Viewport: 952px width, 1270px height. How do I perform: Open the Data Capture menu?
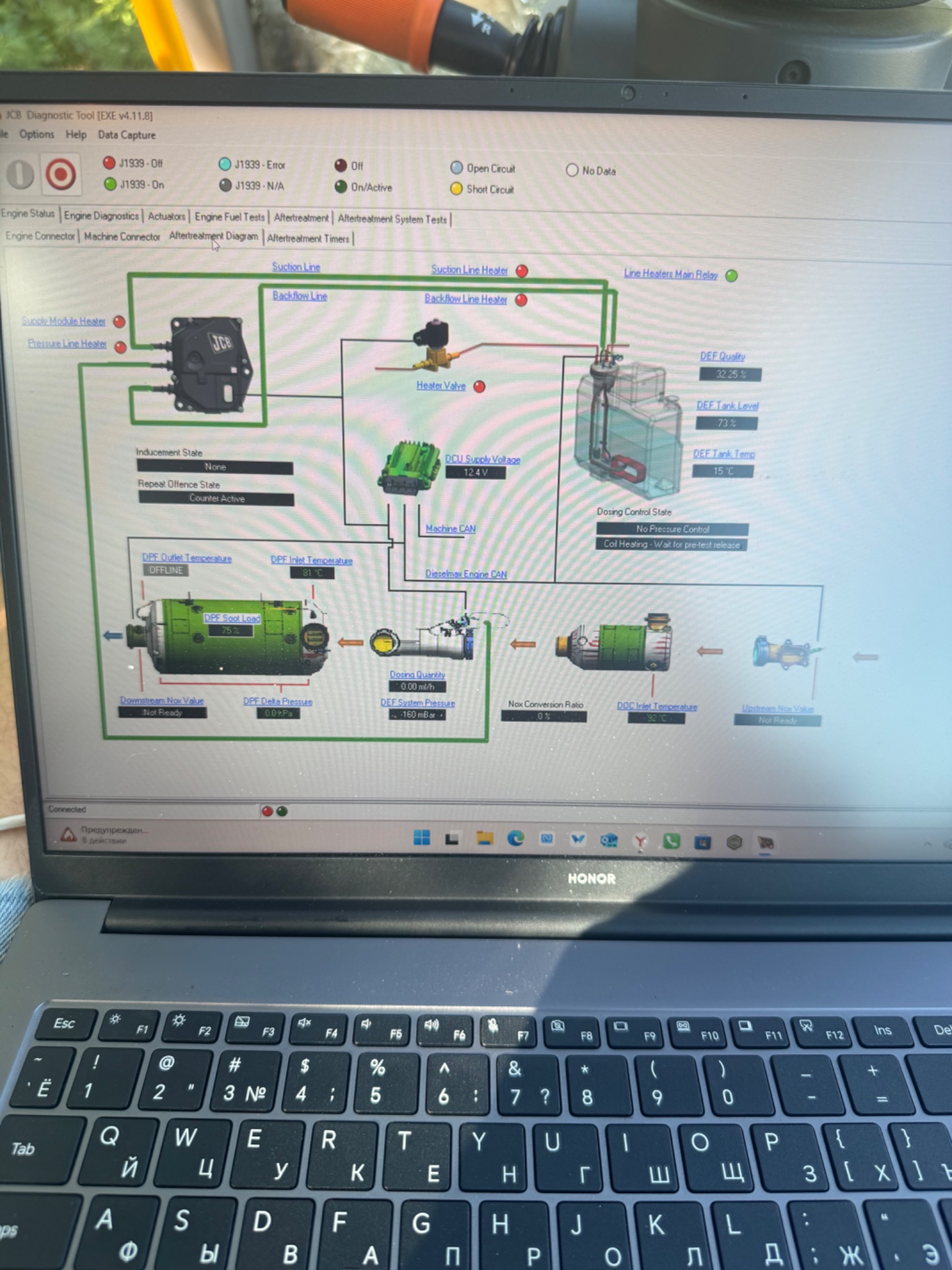pyautogui.click(x=126, y=135)
